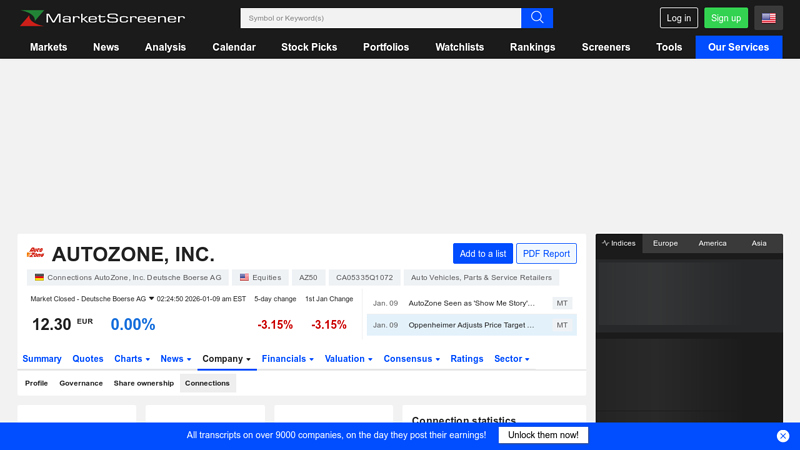Expand the Company dropdown tab
This screenshot has height=450, width=800.
coord(227,359)
